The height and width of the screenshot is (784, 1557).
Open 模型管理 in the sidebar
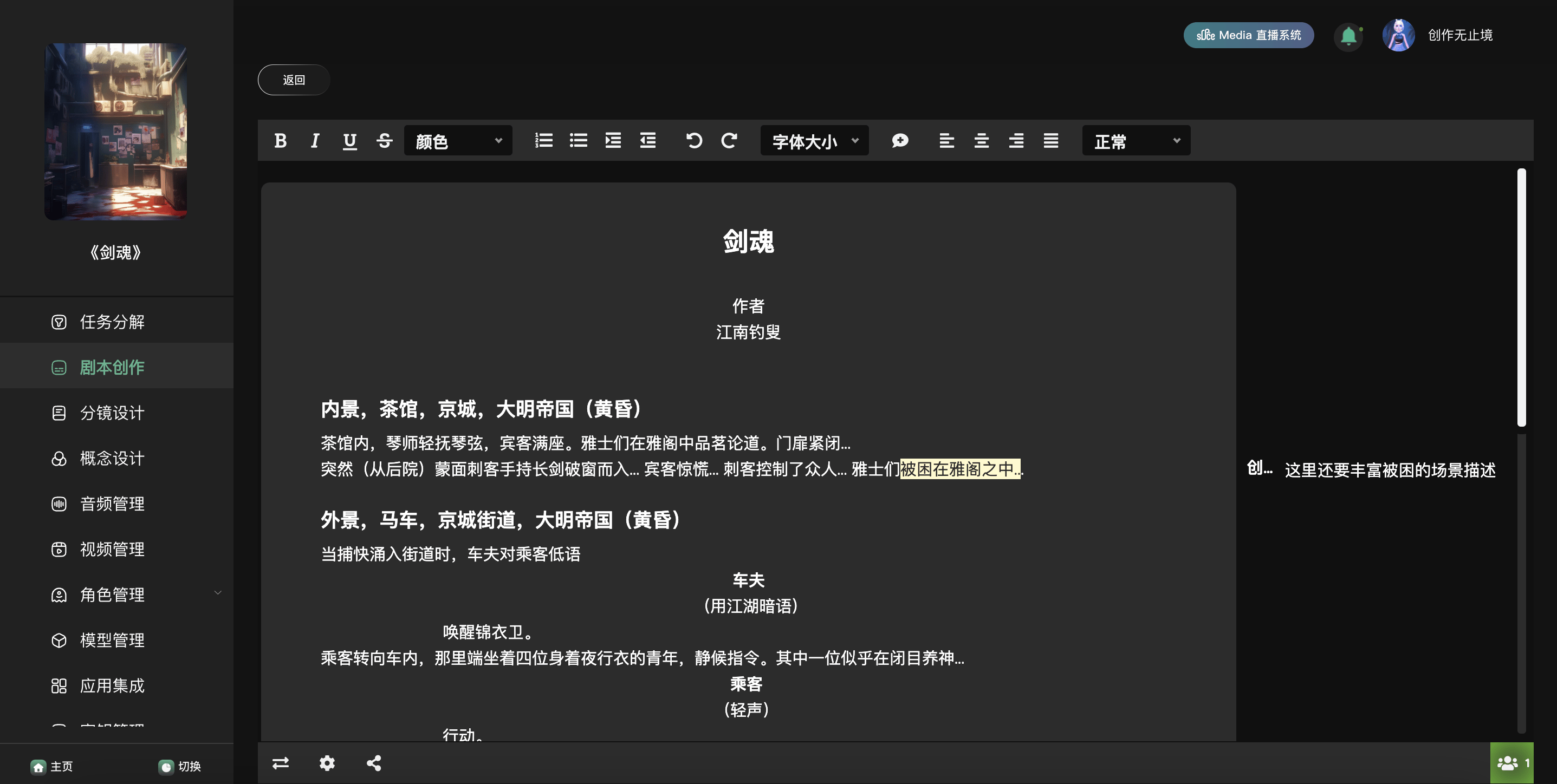[116, 640]
